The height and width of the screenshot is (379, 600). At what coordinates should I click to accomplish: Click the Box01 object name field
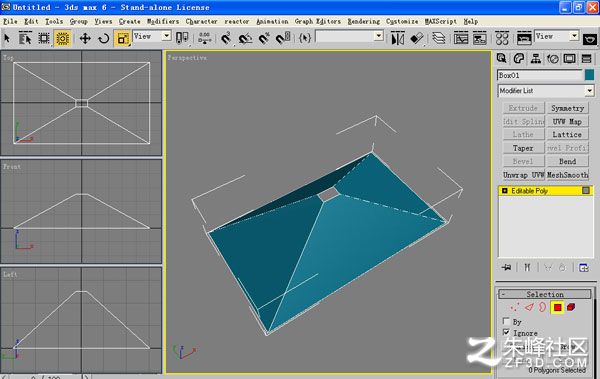tap(540, 75)
